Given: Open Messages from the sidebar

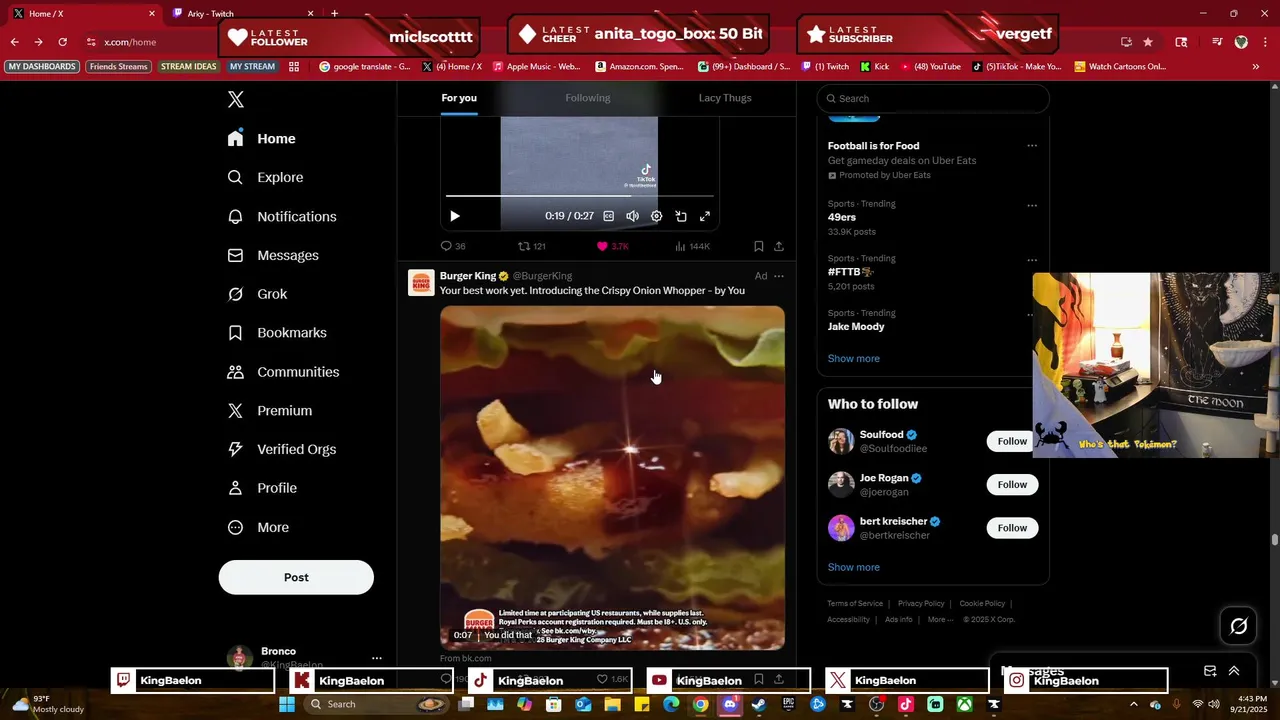Looking at the screenshot, I should click(273, 255).
